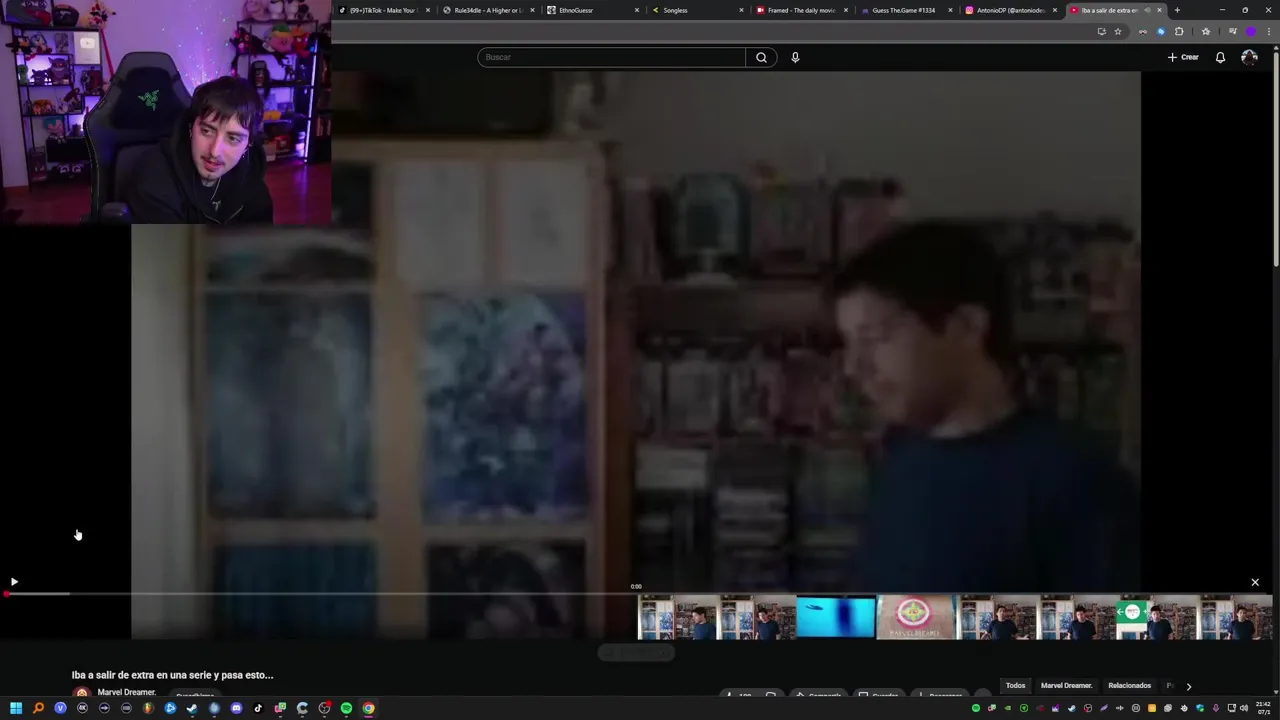This screenshot has height=720, width=1280.
Task: Open the YouTube account avatar menu
Action: (1249, 57)
